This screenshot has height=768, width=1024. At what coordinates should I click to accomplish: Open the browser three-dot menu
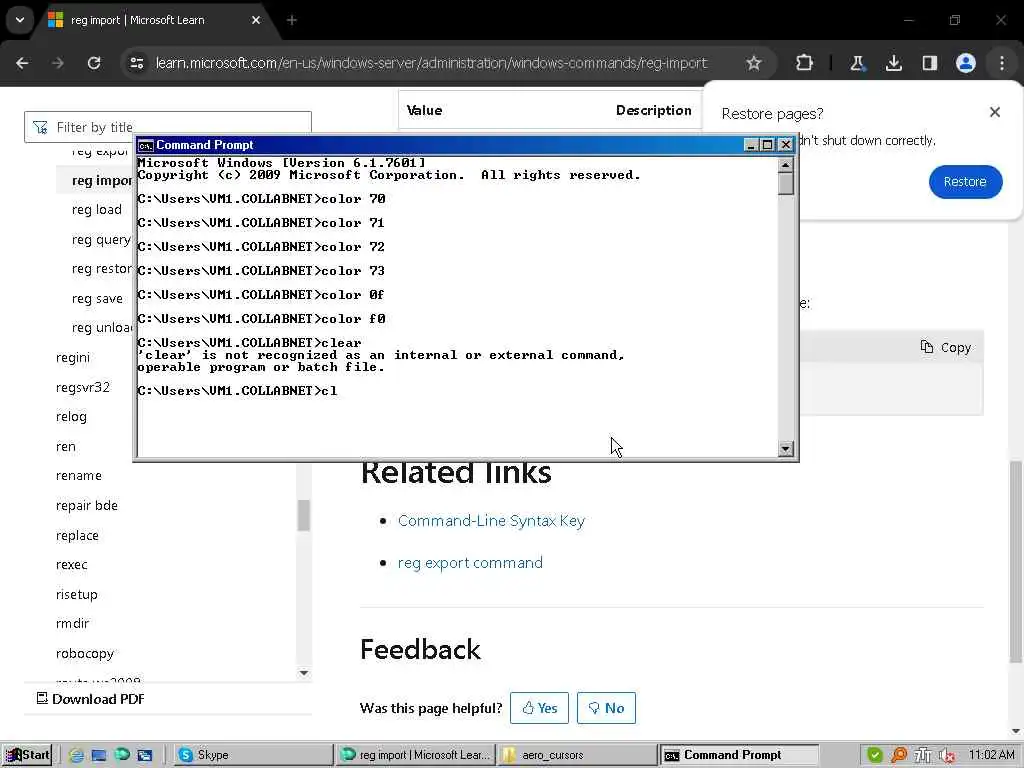(1002, 63)
